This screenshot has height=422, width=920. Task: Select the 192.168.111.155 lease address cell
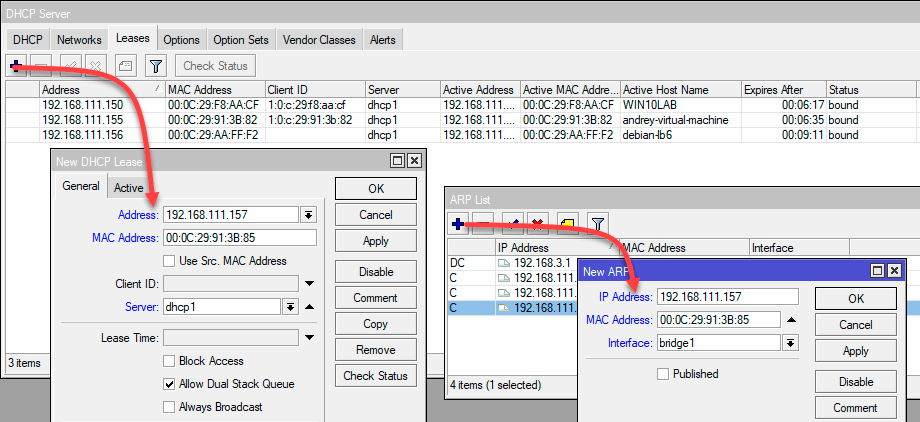pos(103,120)
